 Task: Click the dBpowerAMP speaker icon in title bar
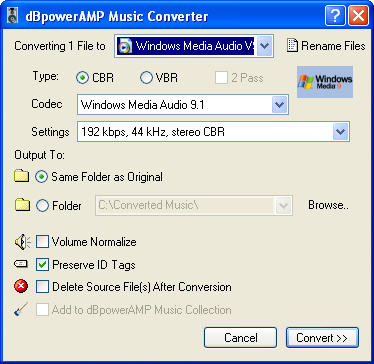click(13, 16)
